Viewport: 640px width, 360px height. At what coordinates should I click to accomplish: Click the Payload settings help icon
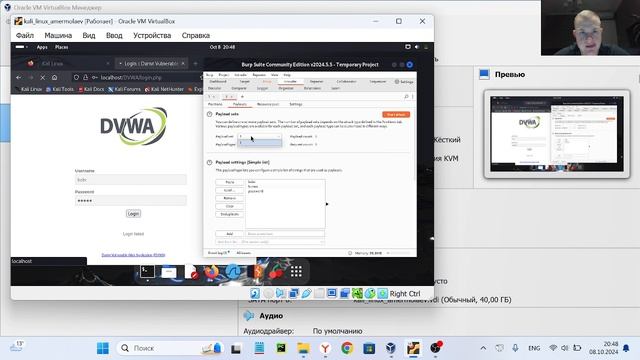(x=209, y=162)
